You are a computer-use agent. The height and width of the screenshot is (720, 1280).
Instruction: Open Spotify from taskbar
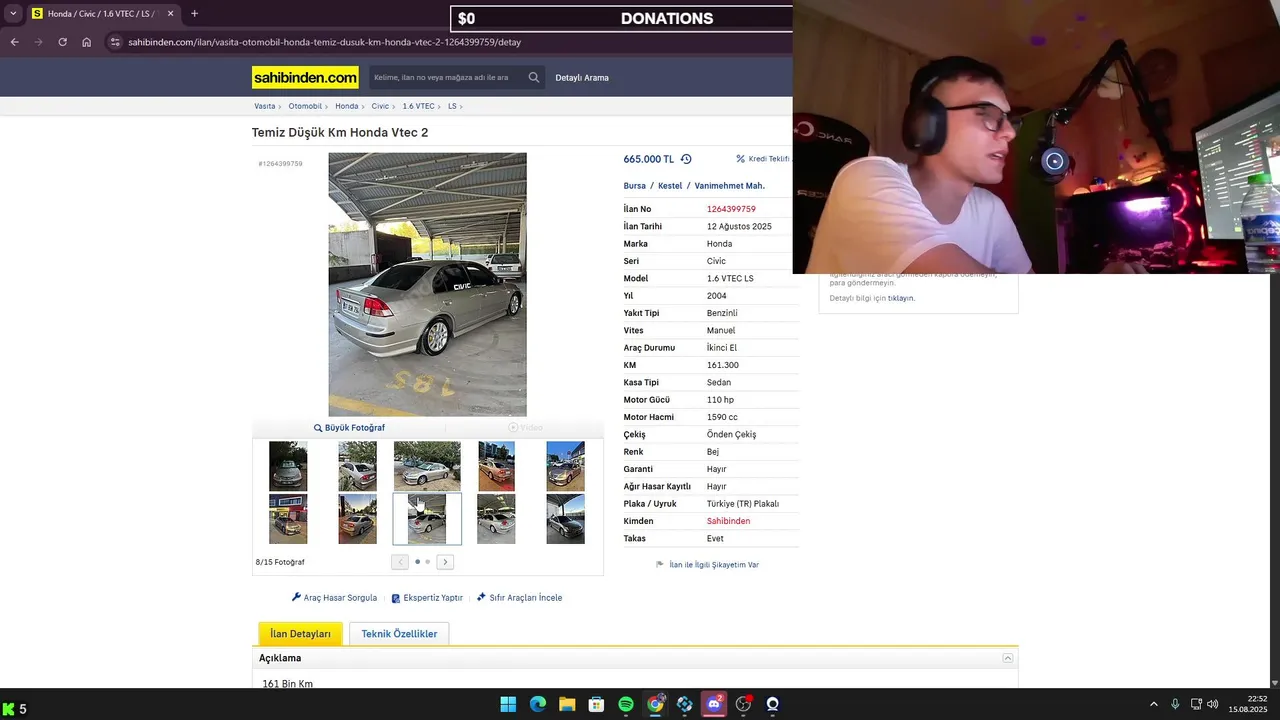(x=626, y=704)
